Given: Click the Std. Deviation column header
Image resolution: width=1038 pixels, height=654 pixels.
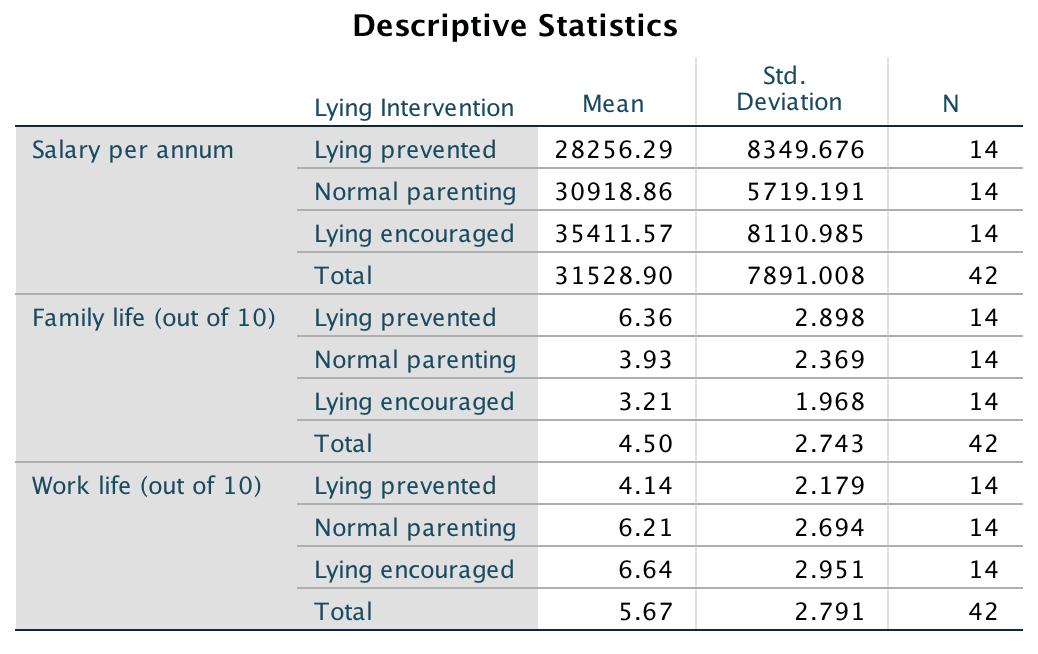Looking at the screenshot, I should pos(789,90).
